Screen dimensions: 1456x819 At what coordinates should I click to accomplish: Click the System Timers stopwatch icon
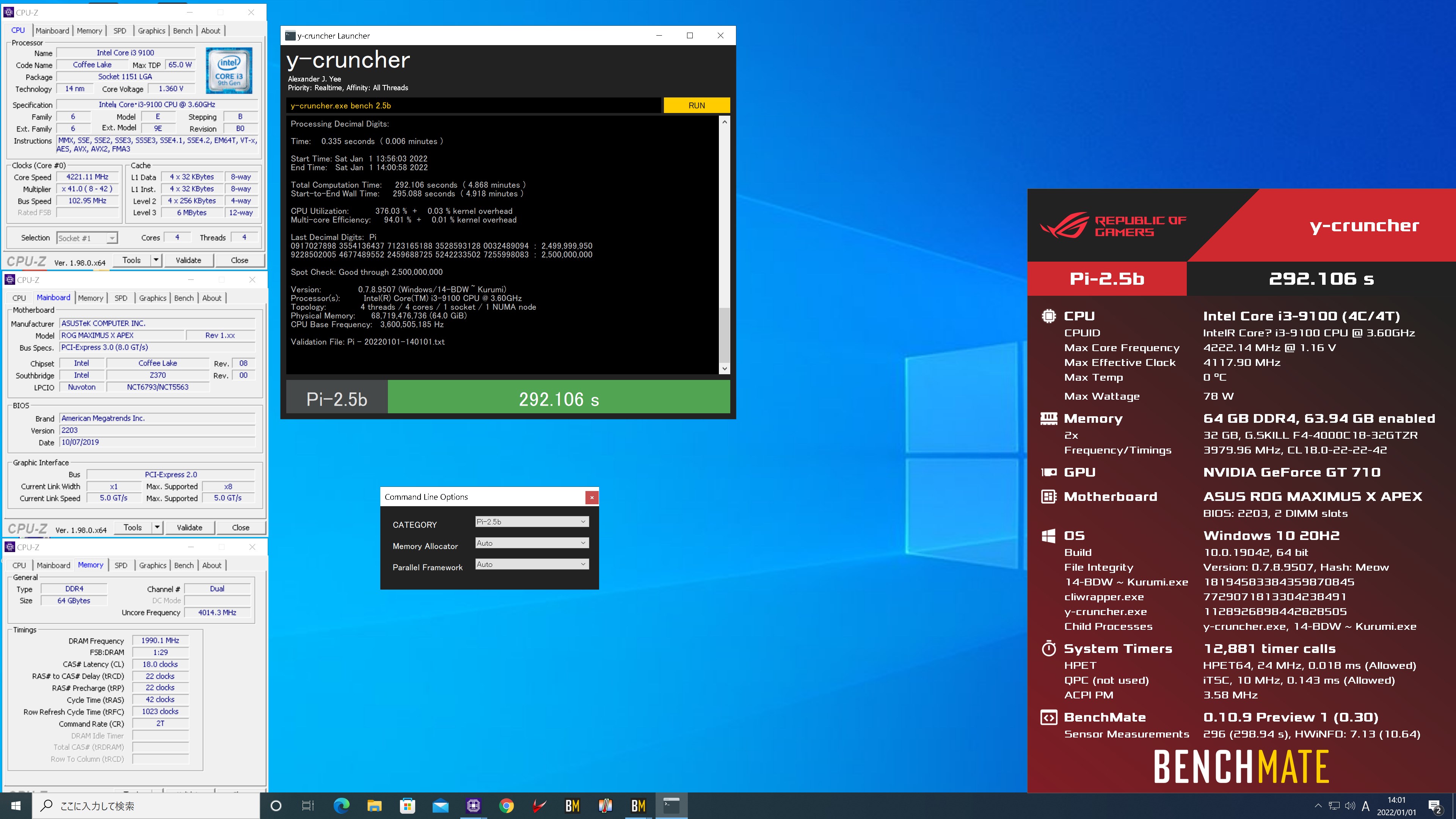pyautogui.click(x=1048, y=648)
